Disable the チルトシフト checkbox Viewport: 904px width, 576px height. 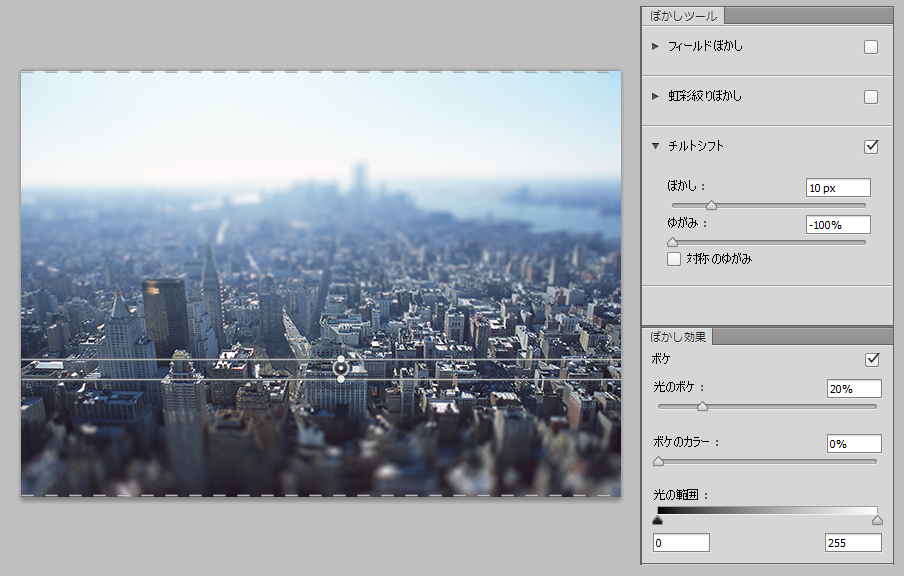click(x=871, y=146)
